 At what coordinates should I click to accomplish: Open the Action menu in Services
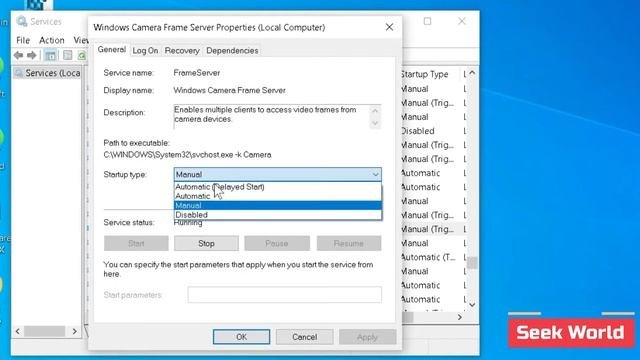(x=52, y=40)
